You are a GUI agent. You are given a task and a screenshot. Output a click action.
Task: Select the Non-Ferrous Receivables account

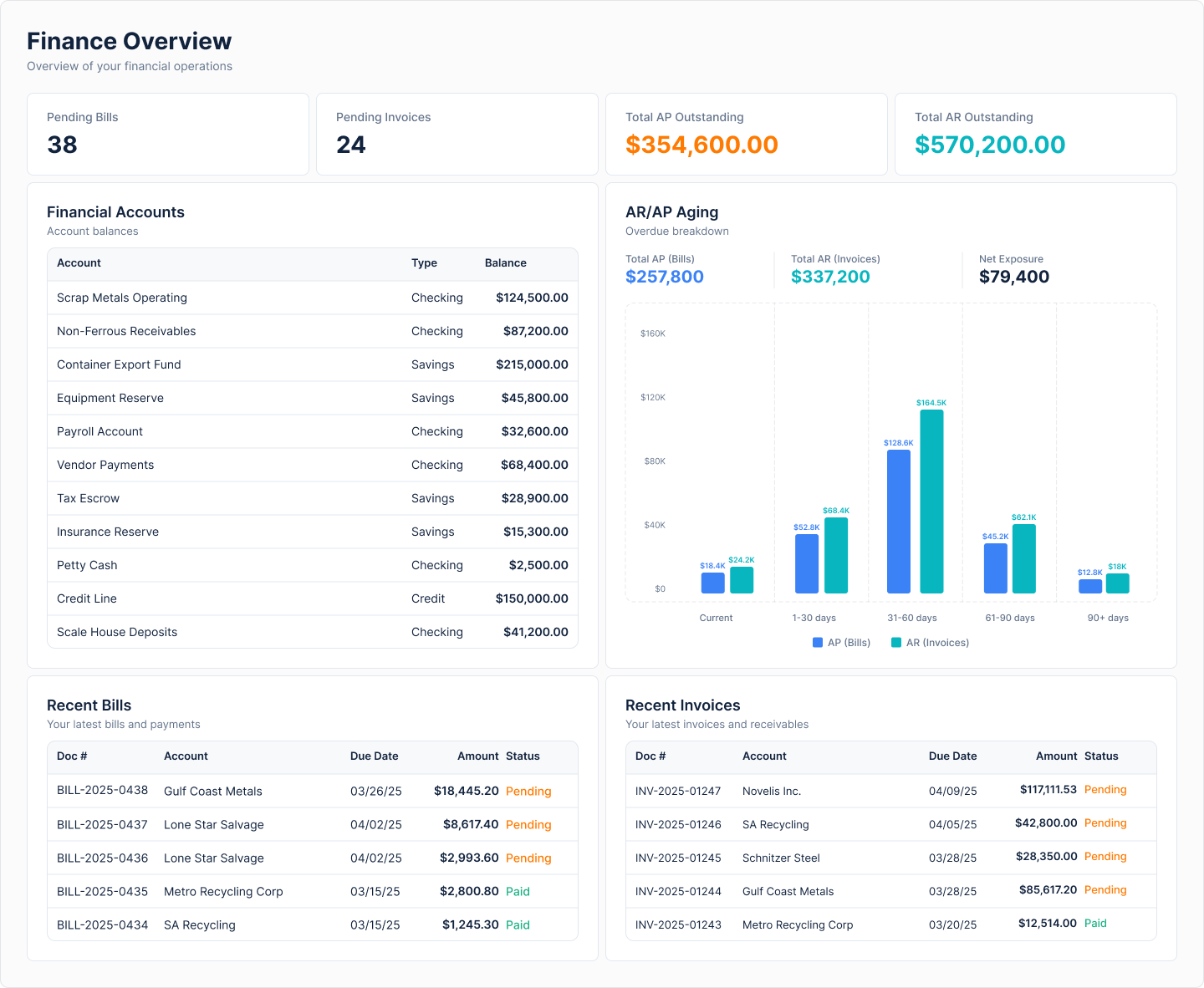313,331
